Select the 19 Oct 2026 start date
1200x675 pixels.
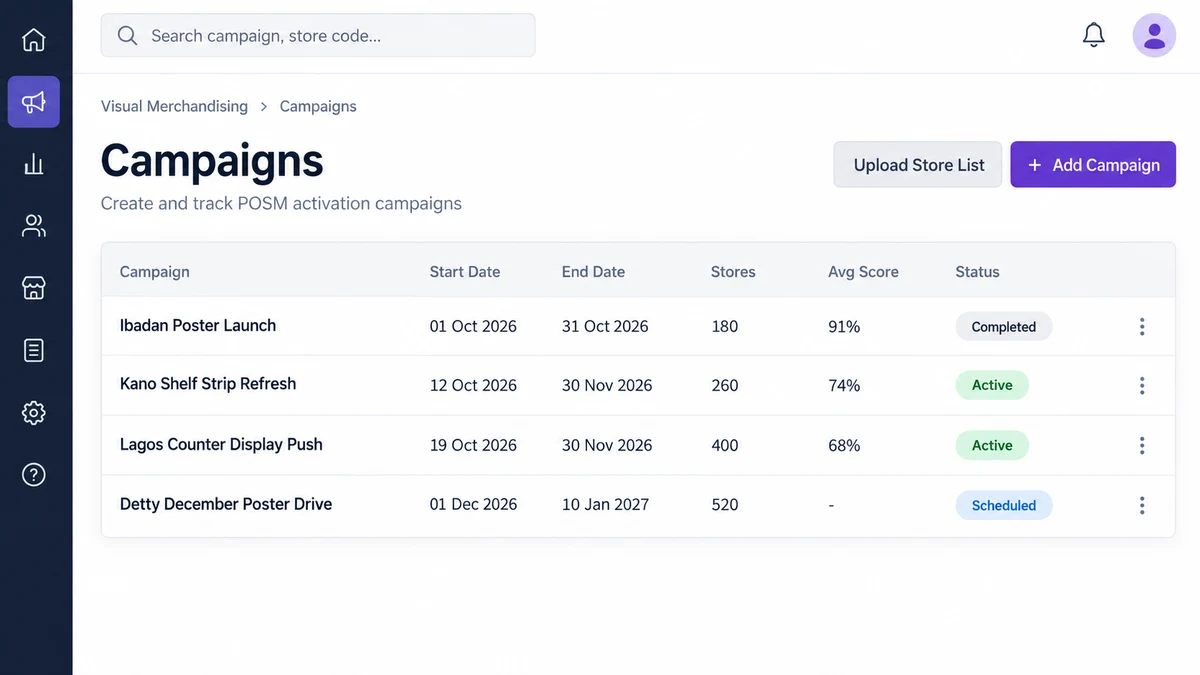point(473,445)
